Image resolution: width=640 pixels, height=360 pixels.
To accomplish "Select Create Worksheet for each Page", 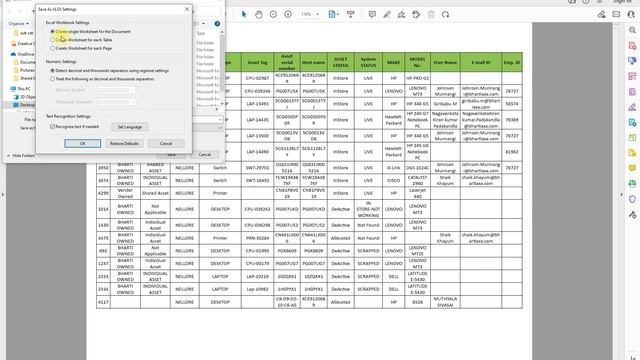I will click(81, 48).
